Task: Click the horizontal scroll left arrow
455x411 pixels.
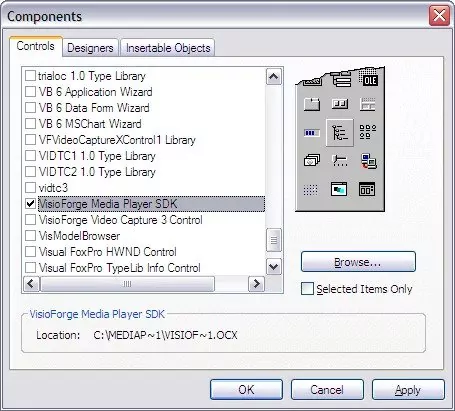Action: click(31, 284)
